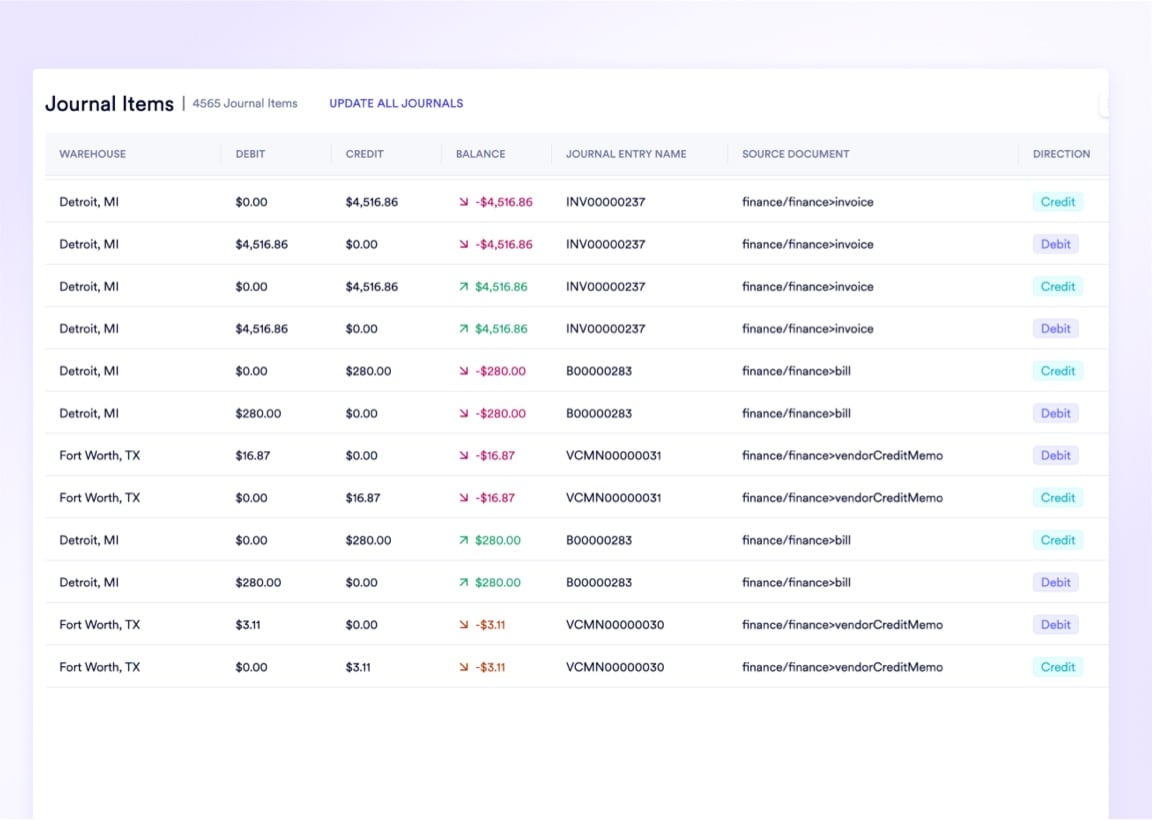
Task: Select Debit badge in the -$280.00 balance row
Action: coord(1055,414)
